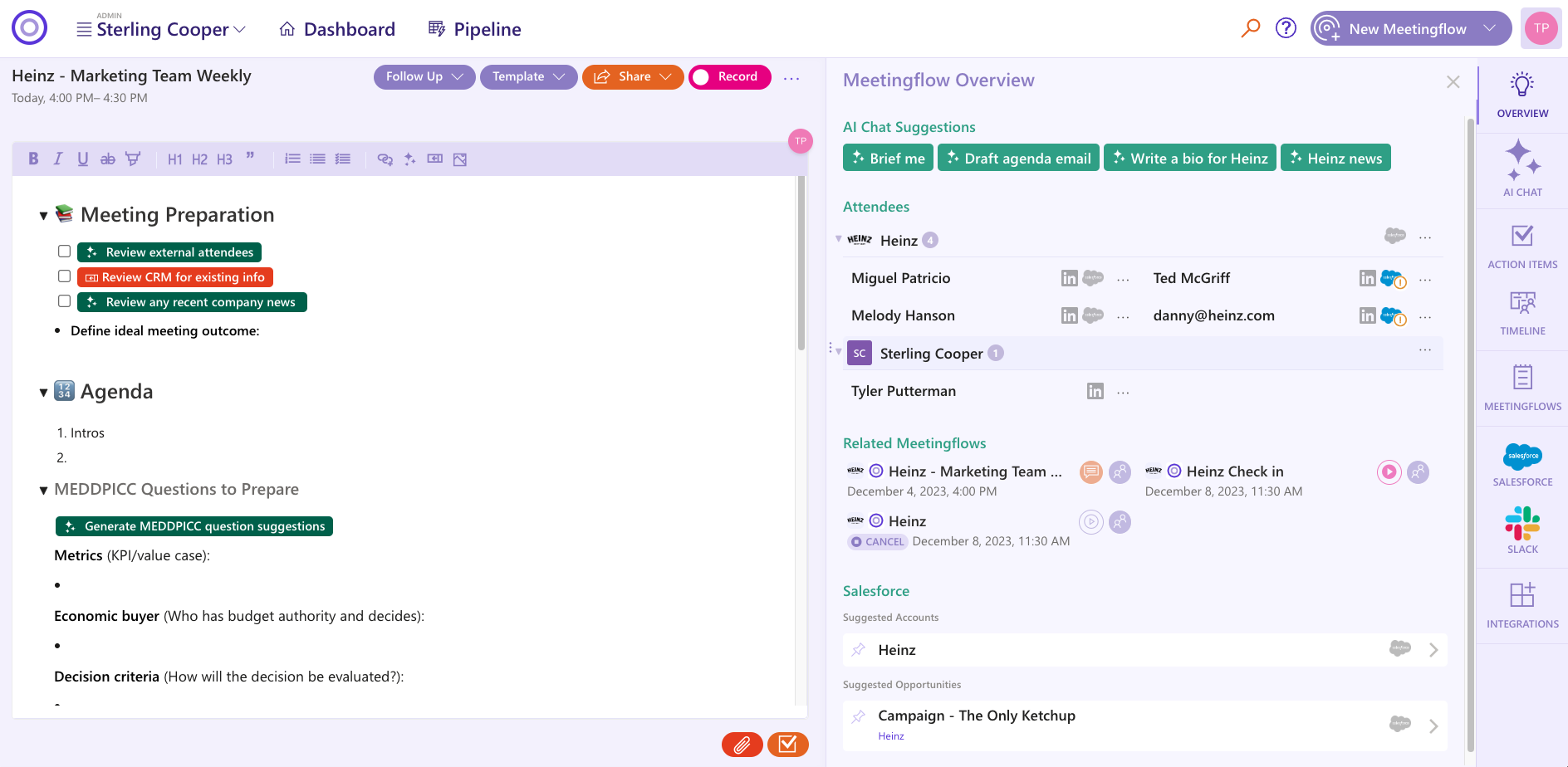
Task: Open New Meetingflow dropdown arrow
Action: (x=1490, y=28)
